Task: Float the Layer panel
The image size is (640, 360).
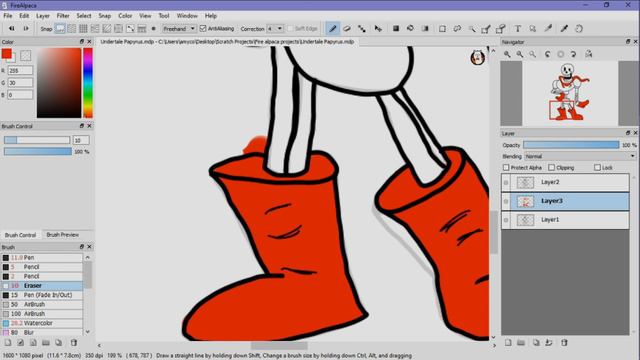Action: click(628, 133)
